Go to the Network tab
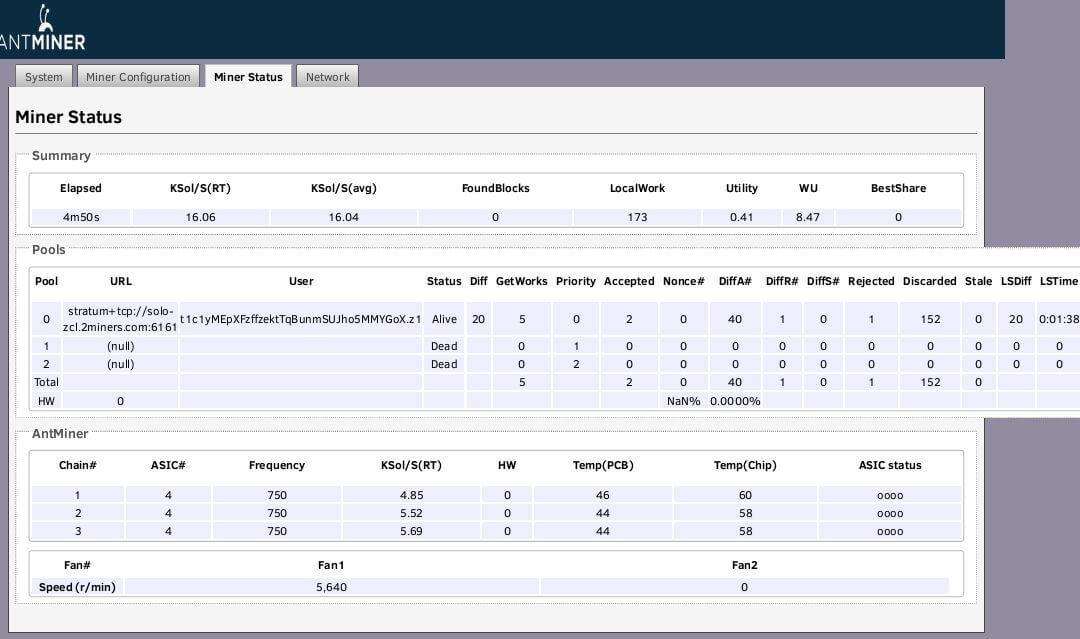 327,77
